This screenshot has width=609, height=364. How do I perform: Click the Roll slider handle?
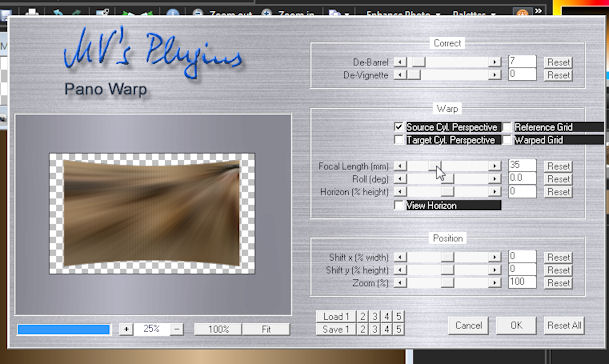[447, 179]
